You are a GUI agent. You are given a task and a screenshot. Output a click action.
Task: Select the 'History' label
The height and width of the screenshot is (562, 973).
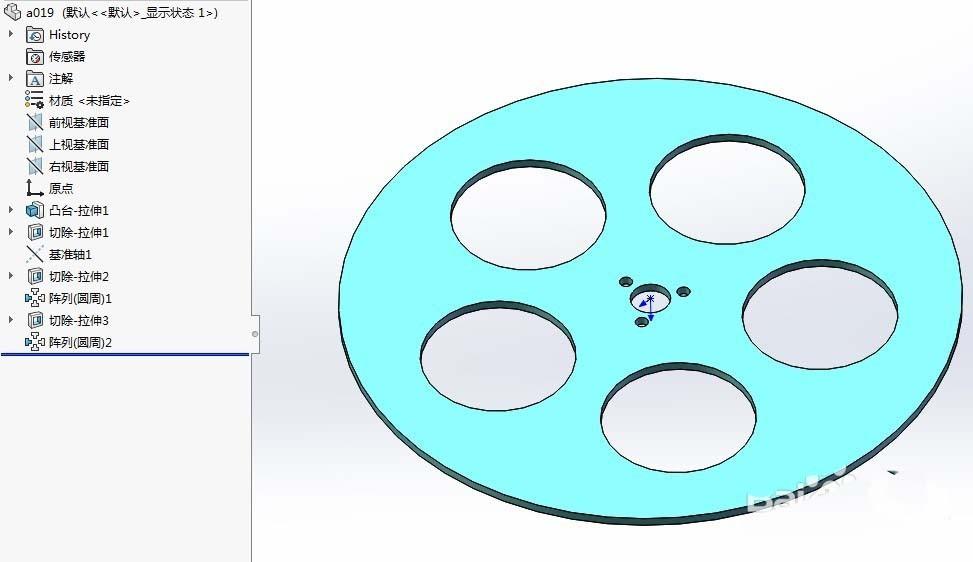(x=70, y=35)
